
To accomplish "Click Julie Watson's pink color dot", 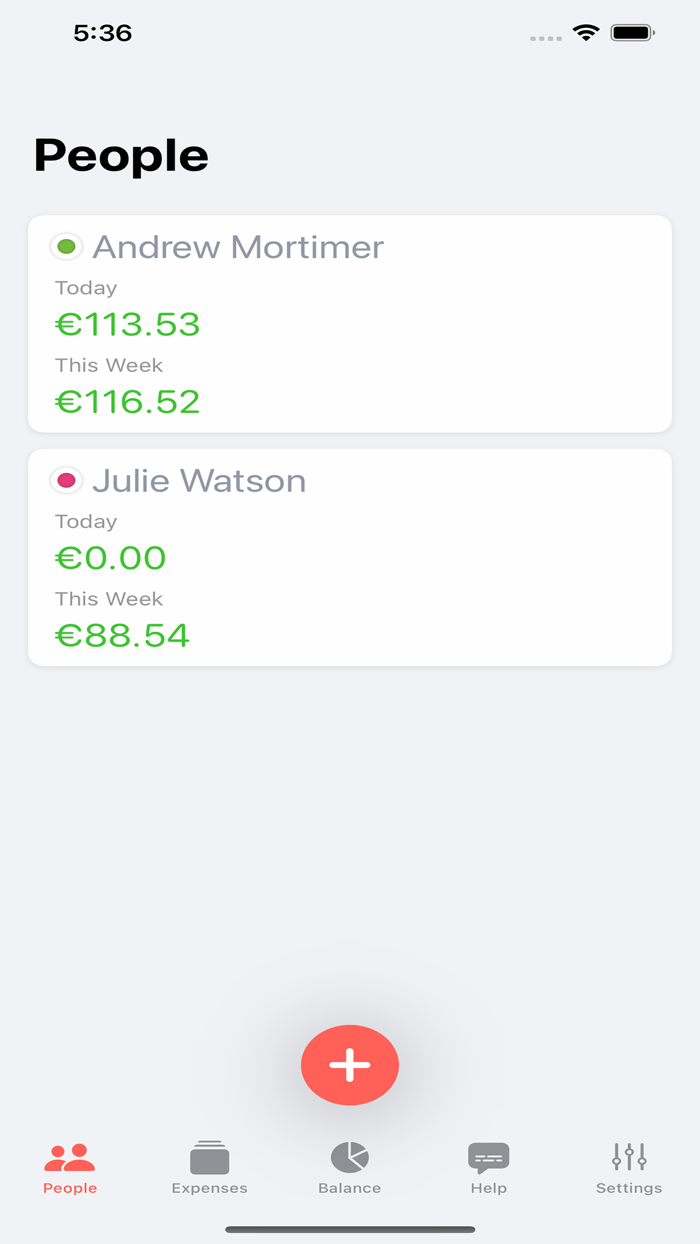I will [66, 480].
